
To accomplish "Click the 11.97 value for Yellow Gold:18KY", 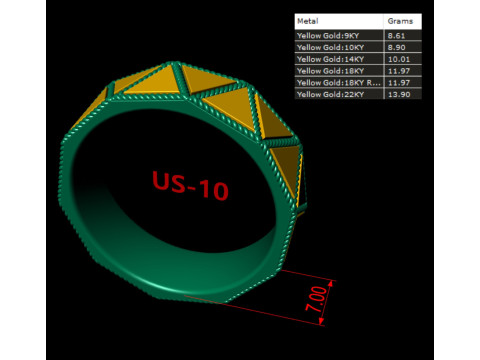I will [399, 71].
